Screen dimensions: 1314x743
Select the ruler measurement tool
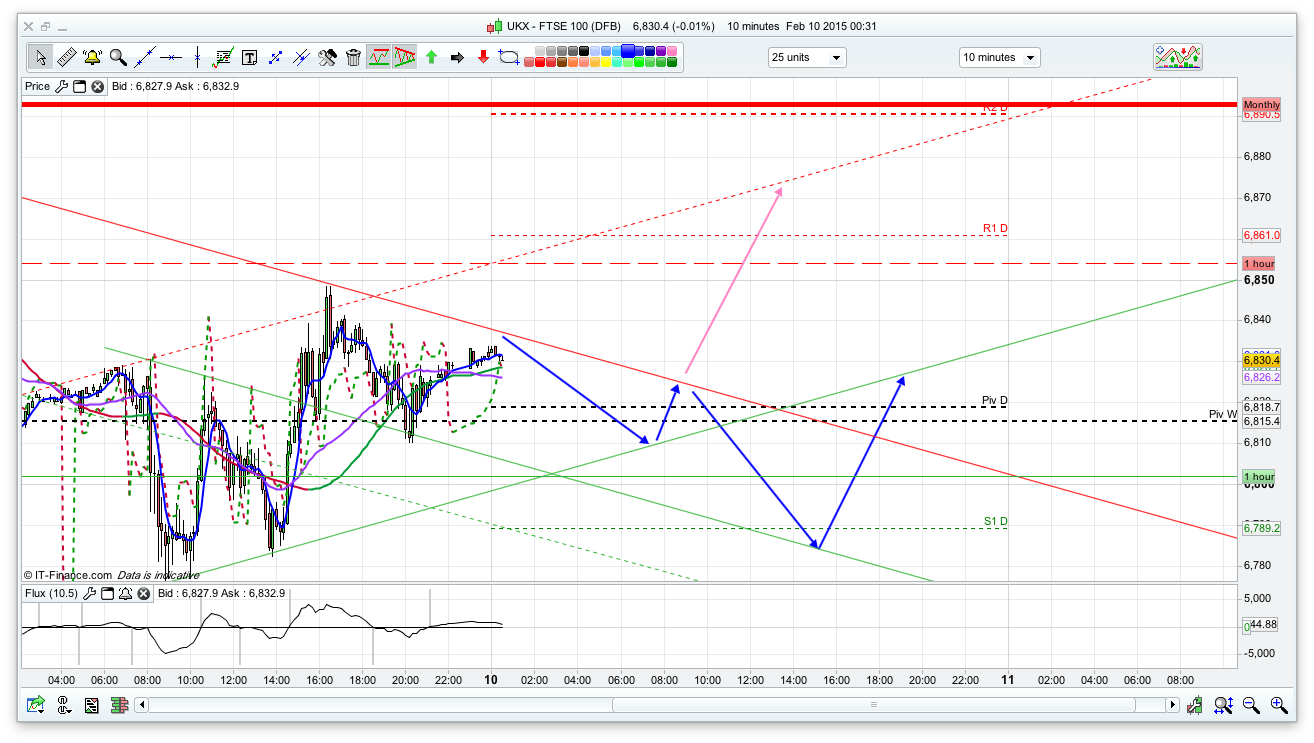tap(66, 57)
